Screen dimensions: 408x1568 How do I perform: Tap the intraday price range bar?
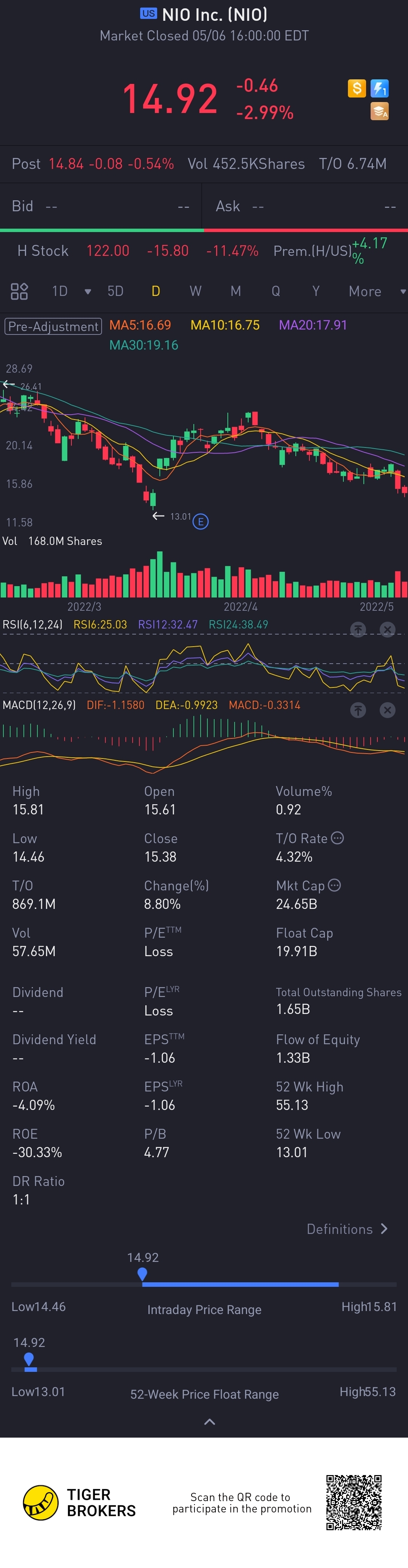(x=204, y=1284)
